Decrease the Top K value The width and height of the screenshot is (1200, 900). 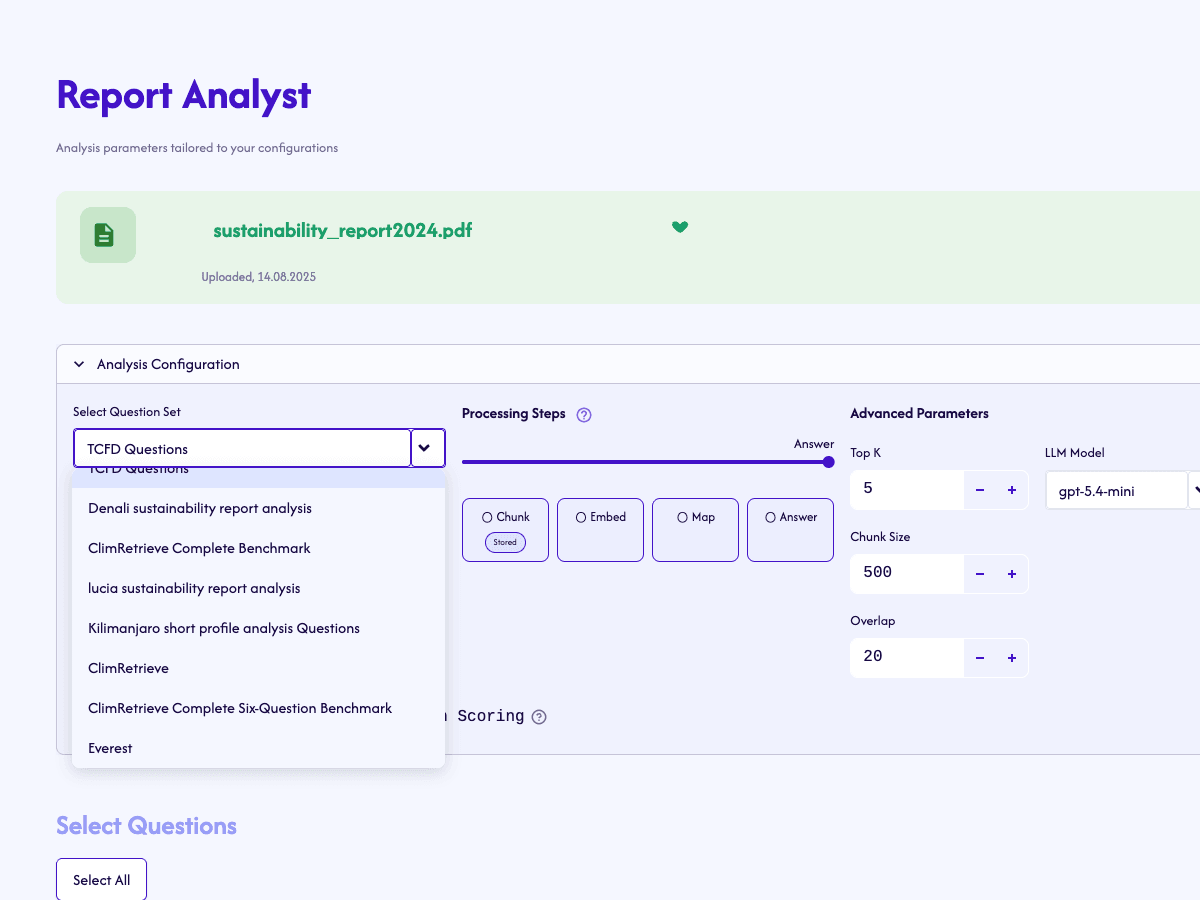tap(980, 490)
